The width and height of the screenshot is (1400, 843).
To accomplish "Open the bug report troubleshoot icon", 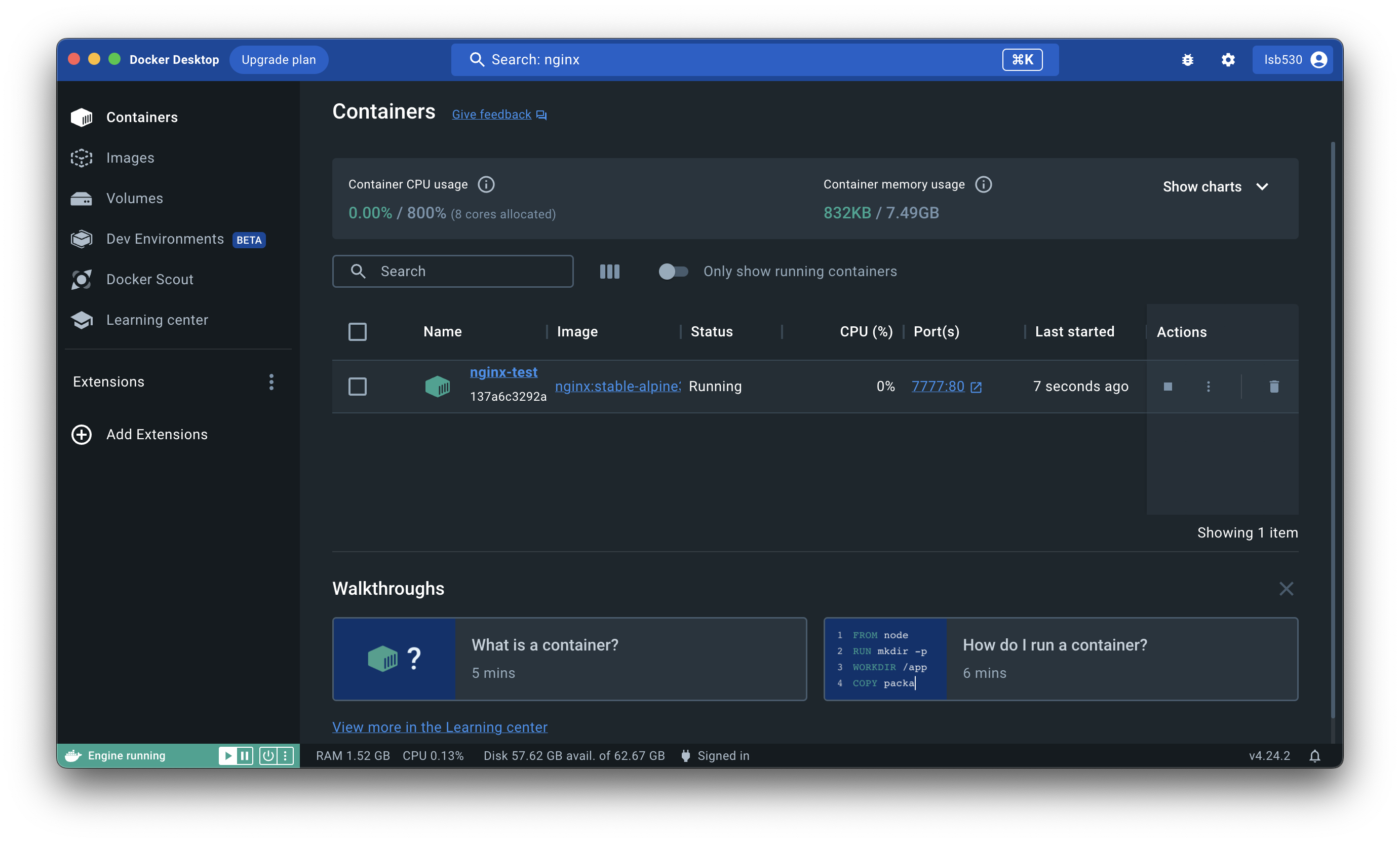I will point(1188,60).
